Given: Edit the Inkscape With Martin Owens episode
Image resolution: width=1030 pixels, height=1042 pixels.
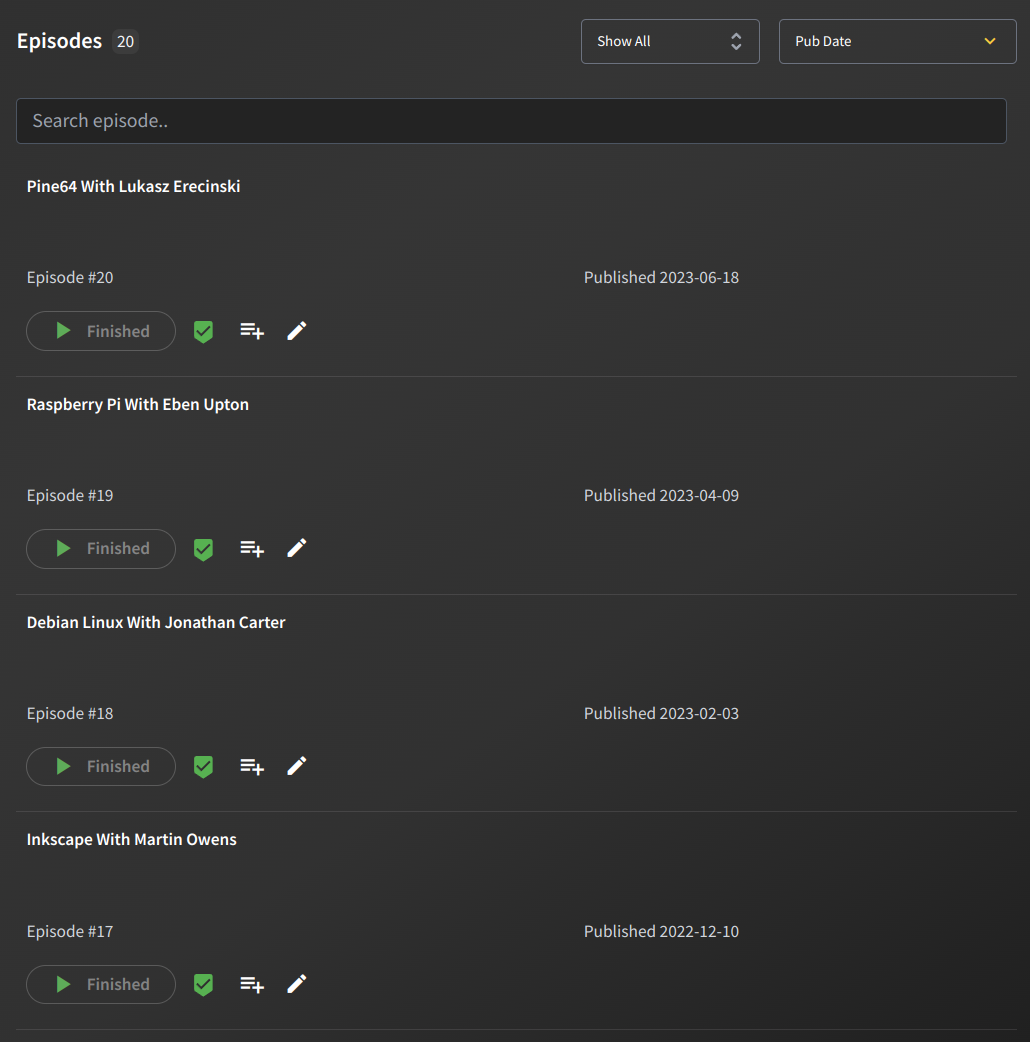Looking at the screenshot, I should click(x=297, y=984).
